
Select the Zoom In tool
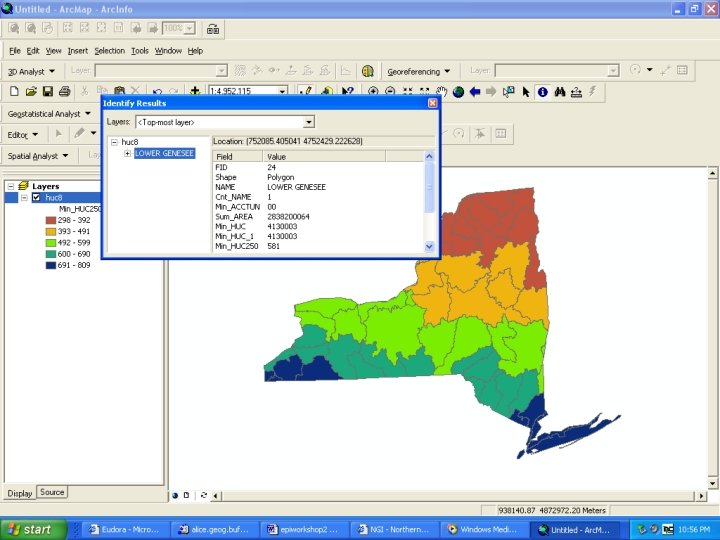[373, 91]
